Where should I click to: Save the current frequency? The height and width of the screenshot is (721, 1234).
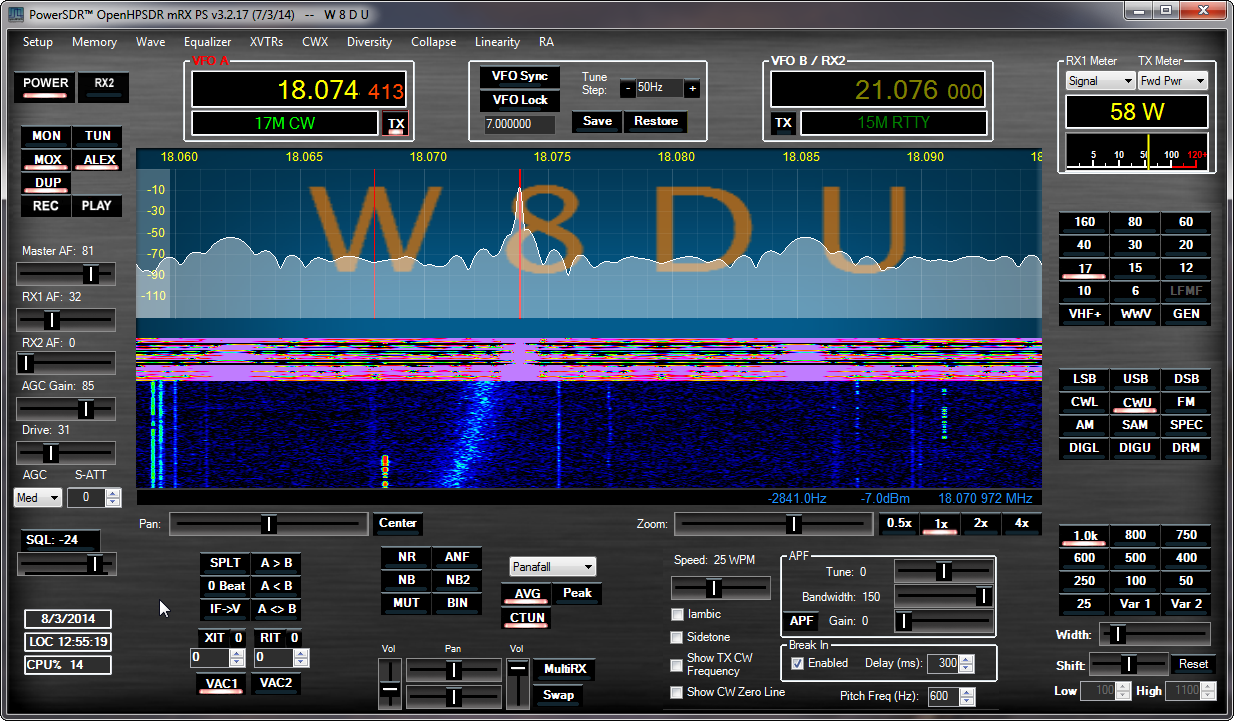(x=597, y=122)
